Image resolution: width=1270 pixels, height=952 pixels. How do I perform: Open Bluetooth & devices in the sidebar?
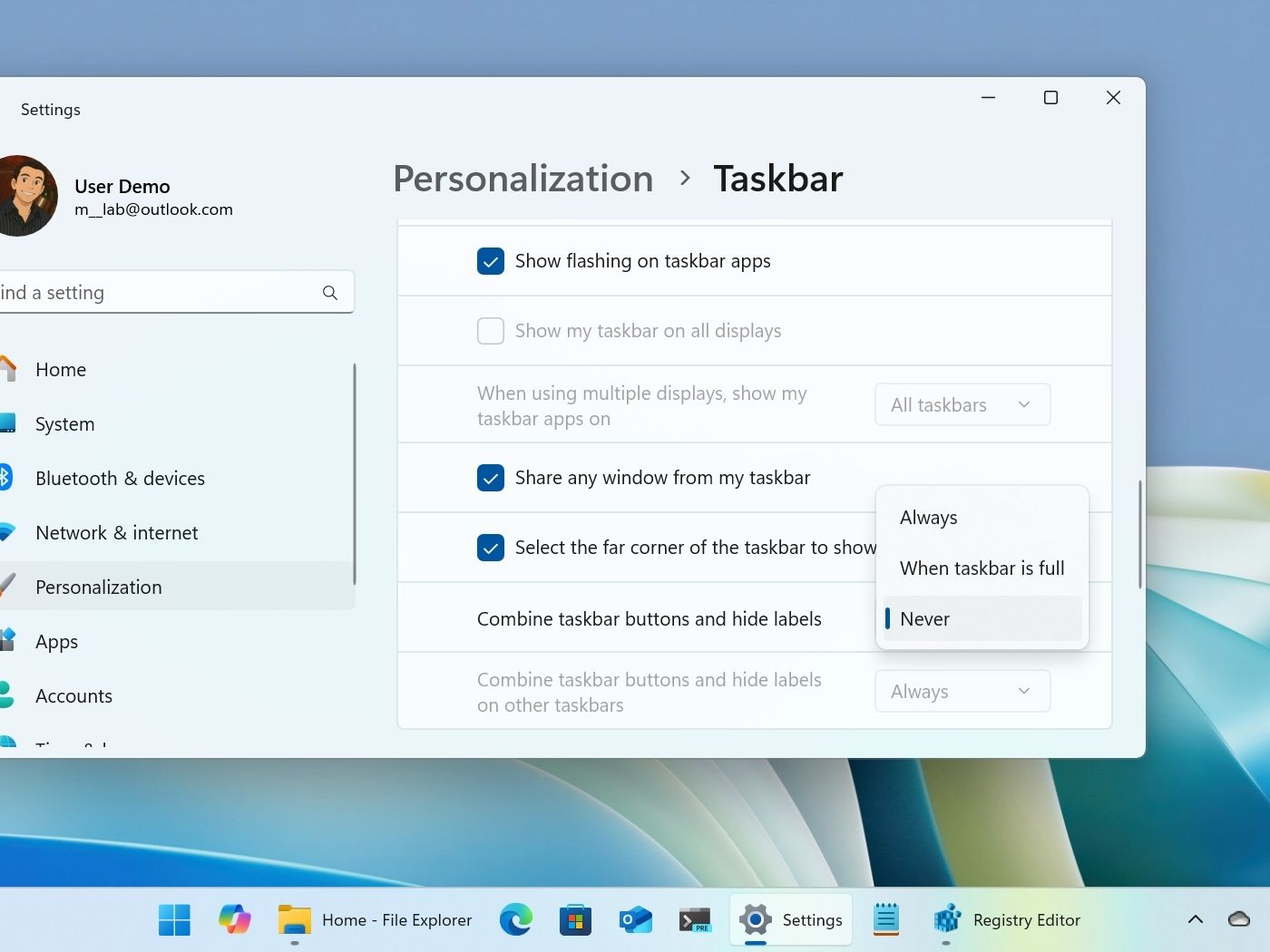coord(120,479)
